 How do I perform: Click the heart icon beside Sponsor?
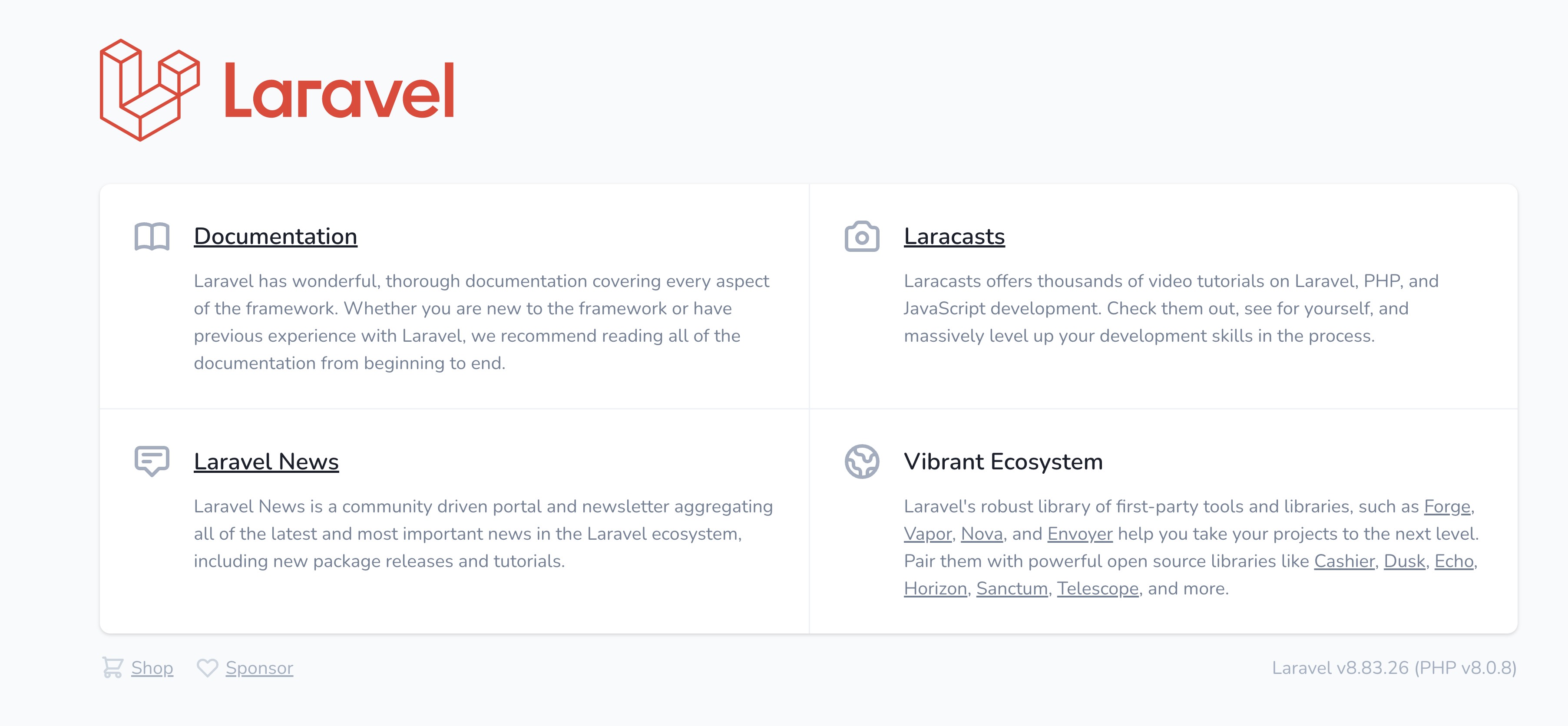pyautogui.click(x=207, y=667)
